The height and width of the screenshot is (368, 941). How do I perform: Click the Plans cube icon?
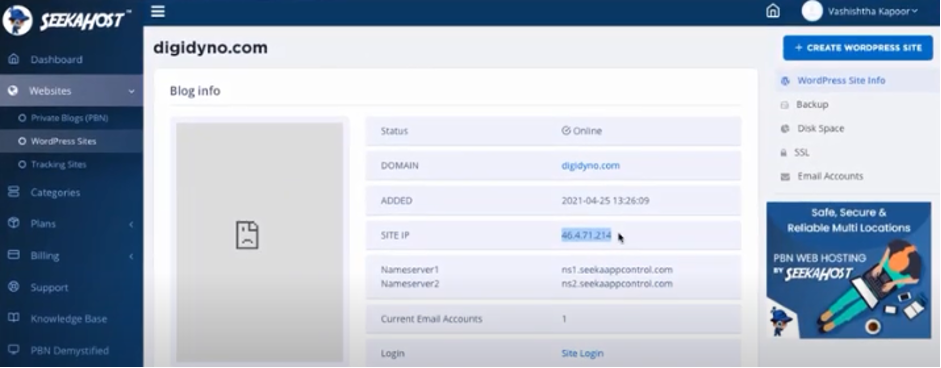coord(13,223)
